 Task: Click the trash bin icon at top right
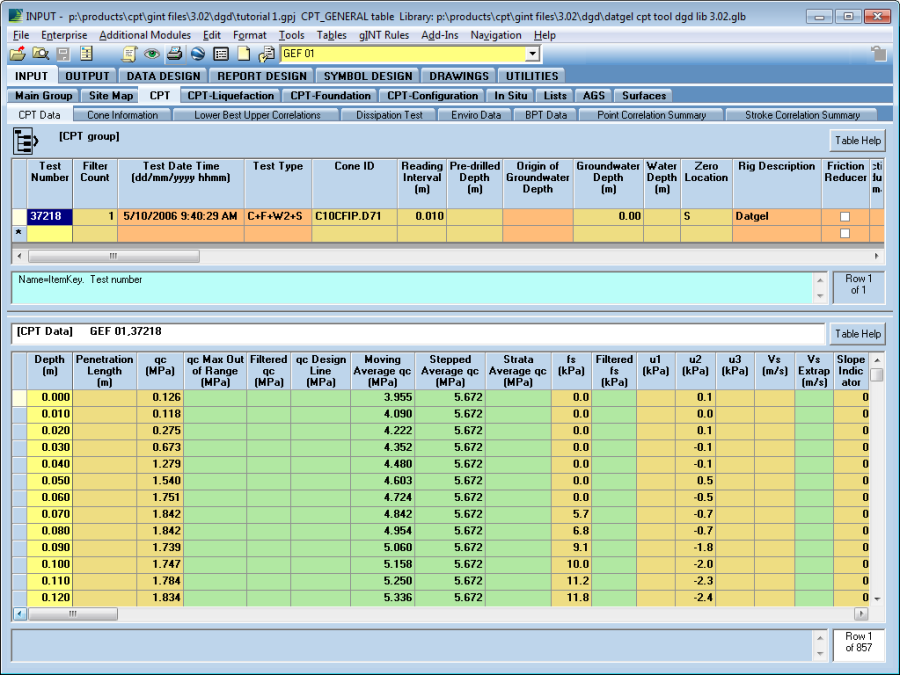[878, 54]
